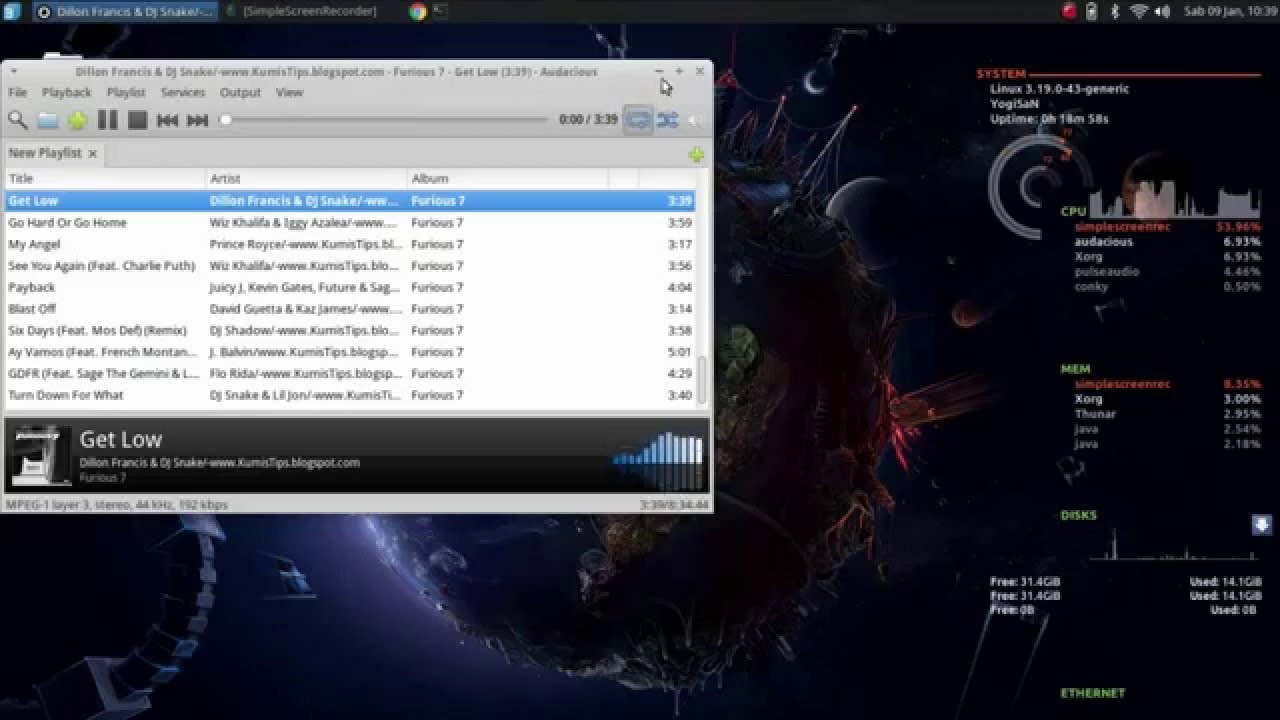The height and width of the screenshot is (720, 1280).
Task: Click the red recorder tray icon
Action: pyautogui.click(x=1069, y=11)
